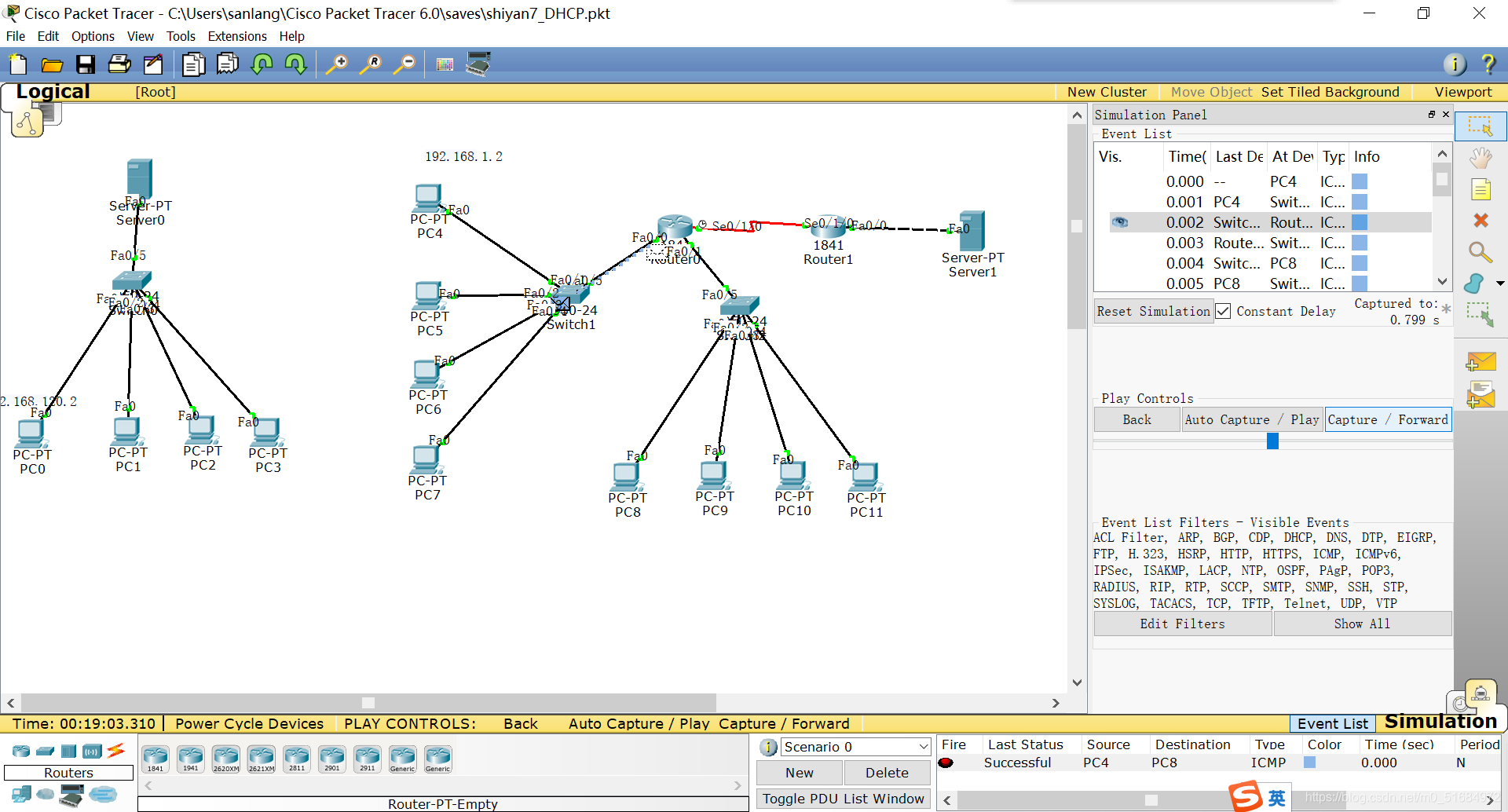Click the Reset Simulation button

pos(1153,311)
